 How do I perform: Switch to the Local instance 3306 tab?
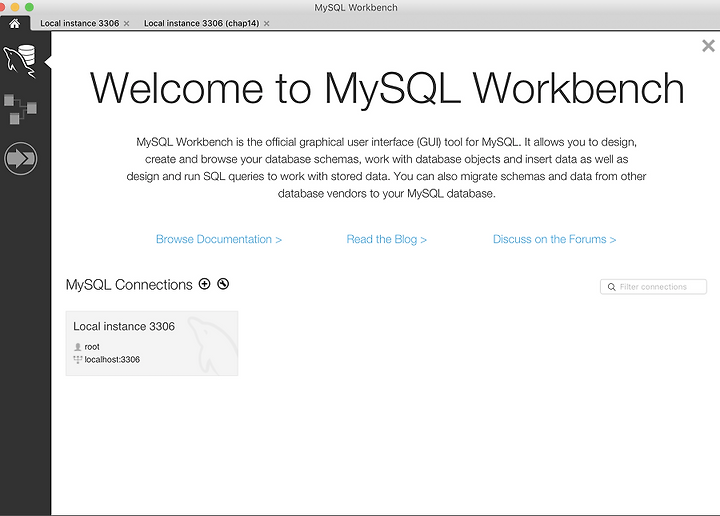click(79, 23)
